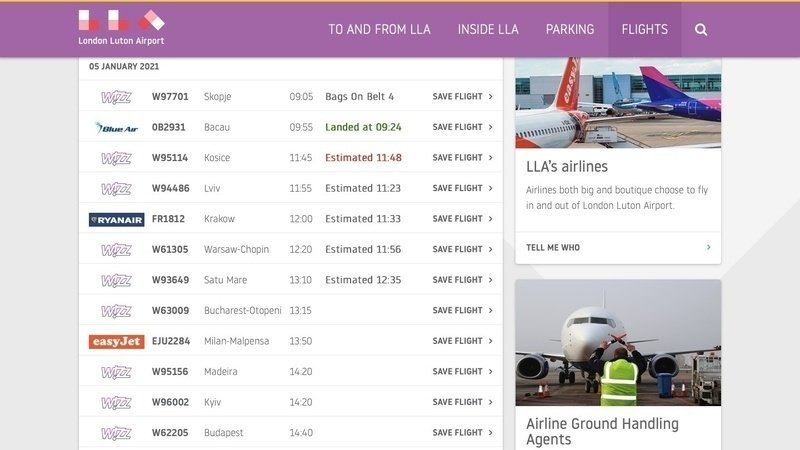Image resolution: width=800 pixels, height=450 pixels.
Task: Click the Skopje origin text
Action: point(218,97)
